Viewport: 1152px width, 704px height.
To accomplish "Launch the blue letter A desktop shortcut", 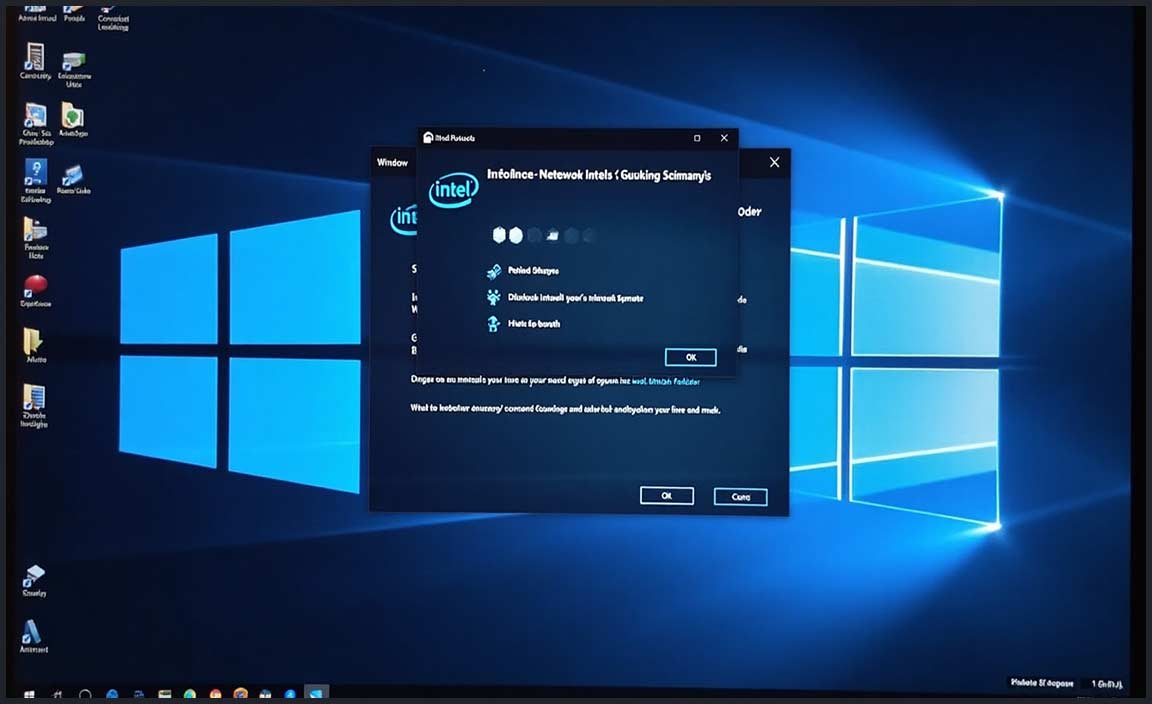I will 32,632.
